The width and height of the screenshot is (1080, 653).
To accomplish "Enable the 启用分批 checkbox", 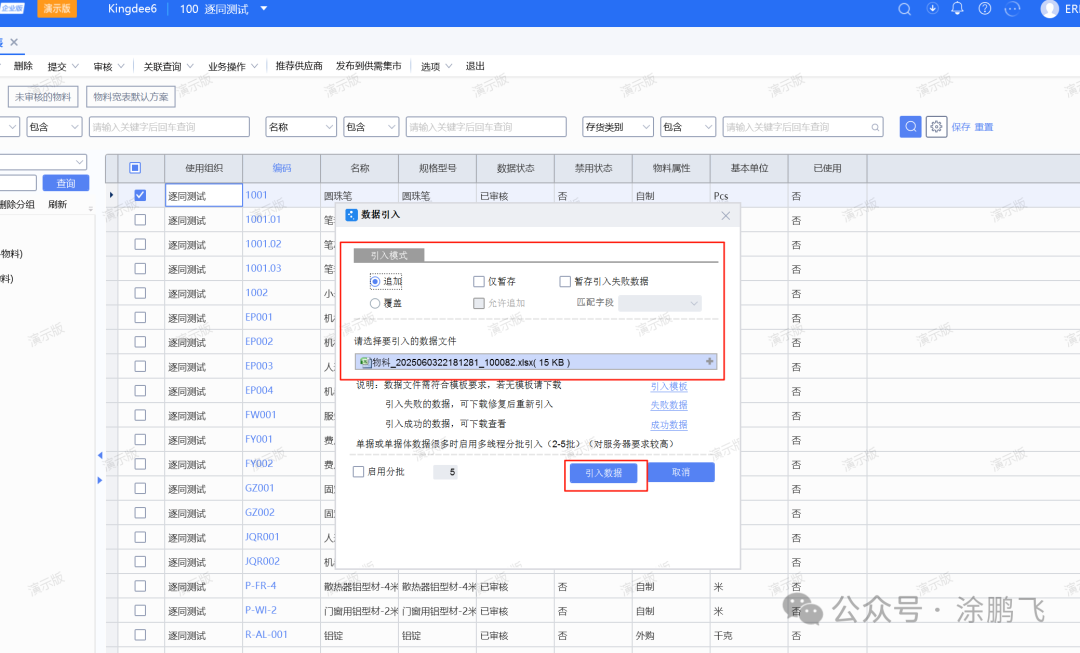I will click(359, 472).
